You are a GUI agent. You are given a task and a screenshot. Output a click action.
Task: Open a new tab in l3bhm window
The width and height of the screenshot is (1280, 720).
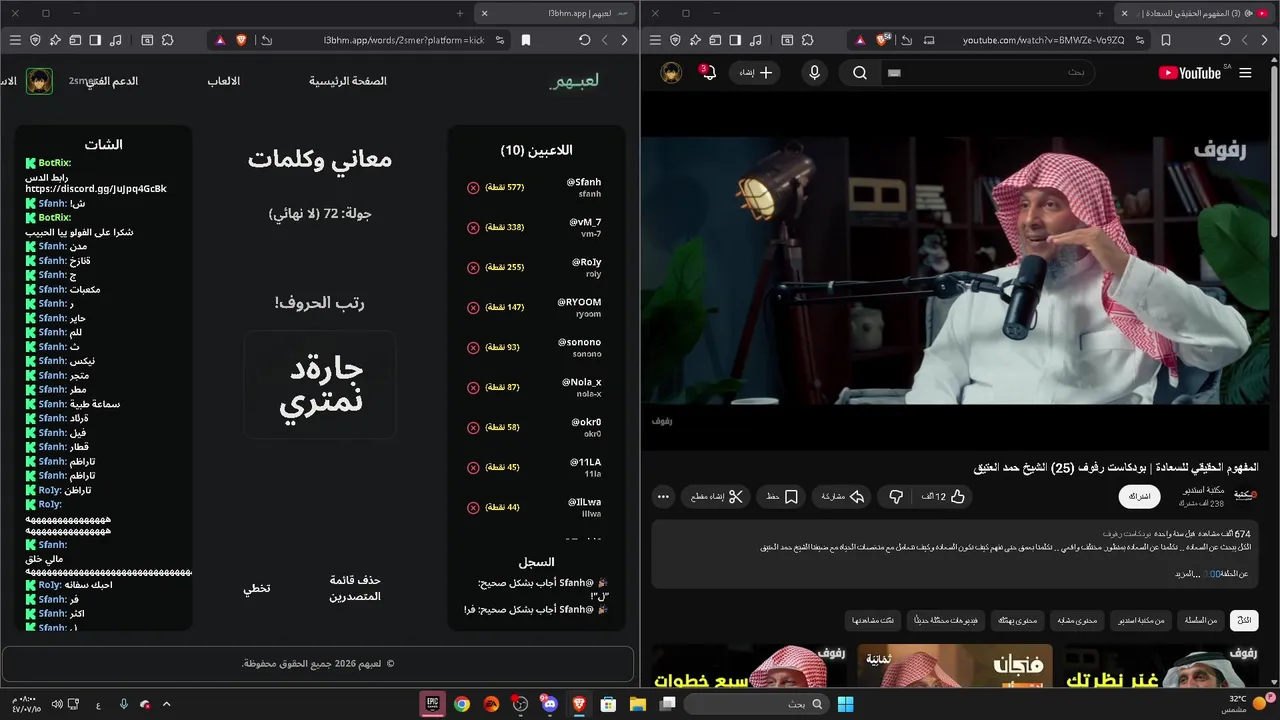pos(460,13)
